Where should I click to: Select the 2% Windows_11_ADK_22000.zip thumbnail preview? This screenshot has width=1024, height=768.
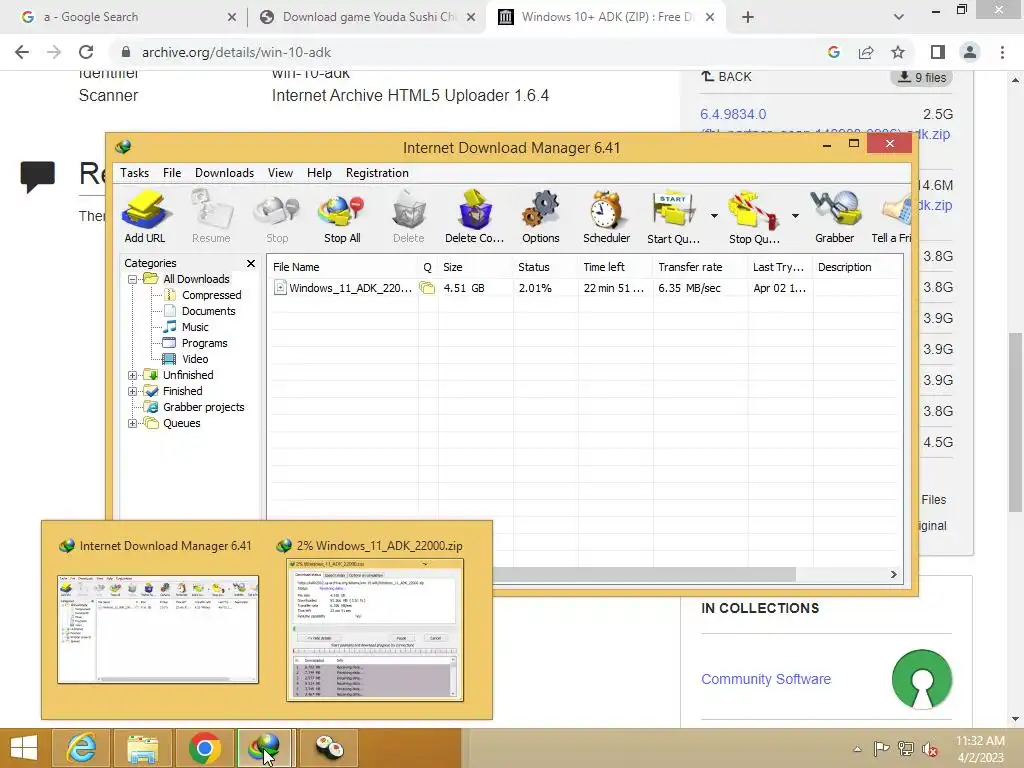(375, 630)
